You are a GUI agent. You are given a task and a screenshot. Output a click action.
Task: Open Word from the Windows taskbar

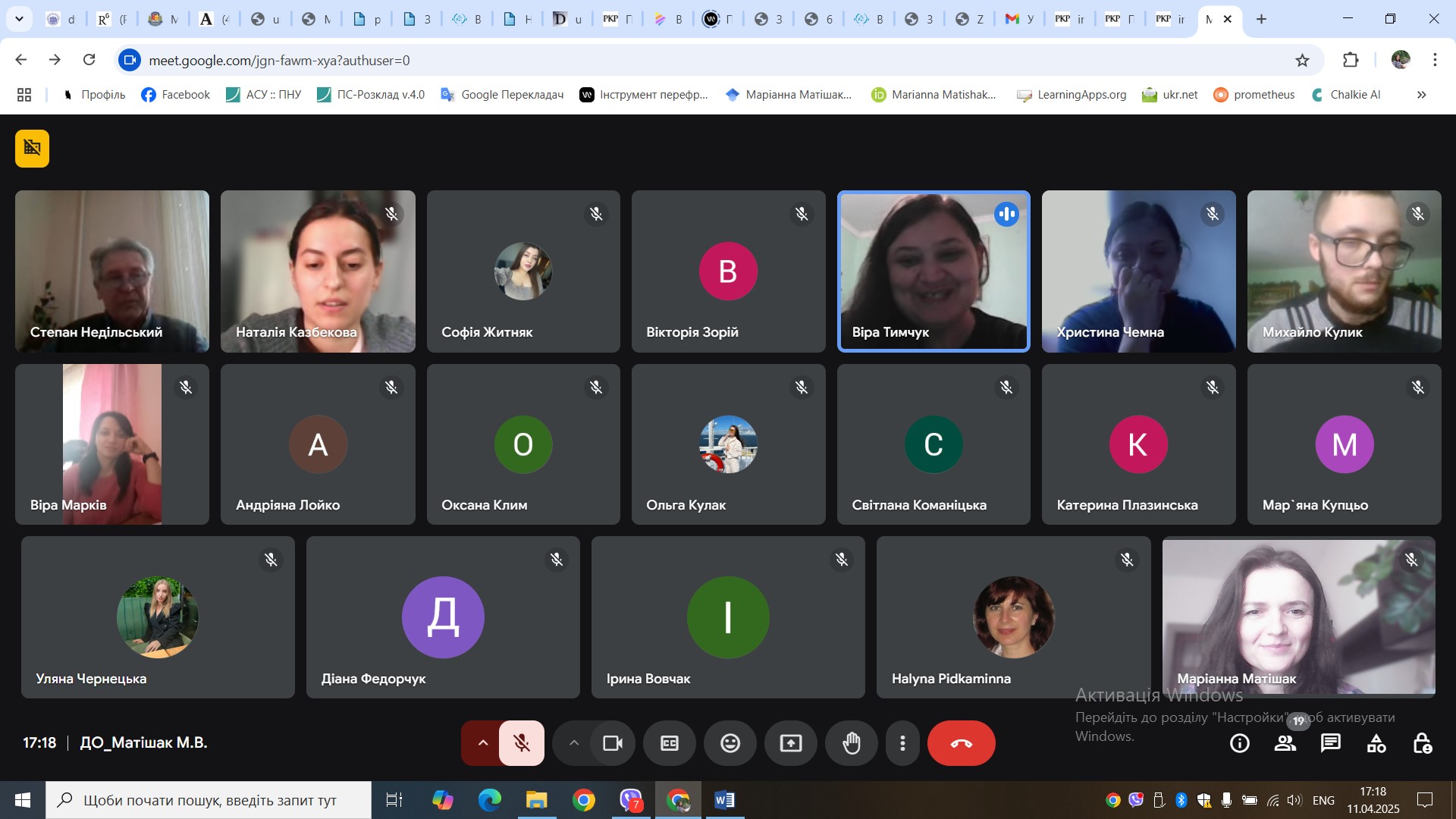point(724,800)
